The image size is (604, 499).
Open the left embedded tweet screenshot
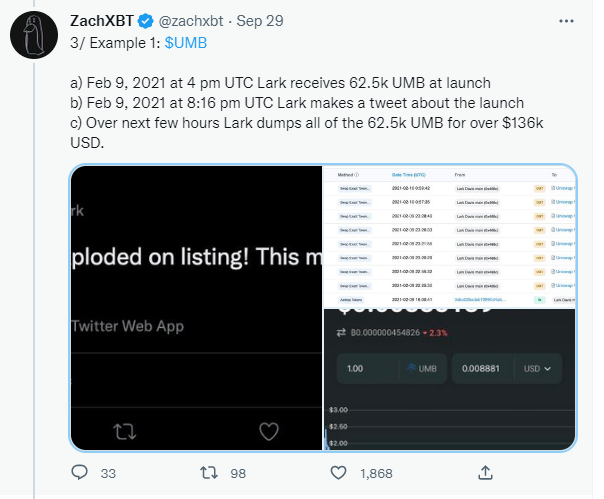[x=196, y=307]
